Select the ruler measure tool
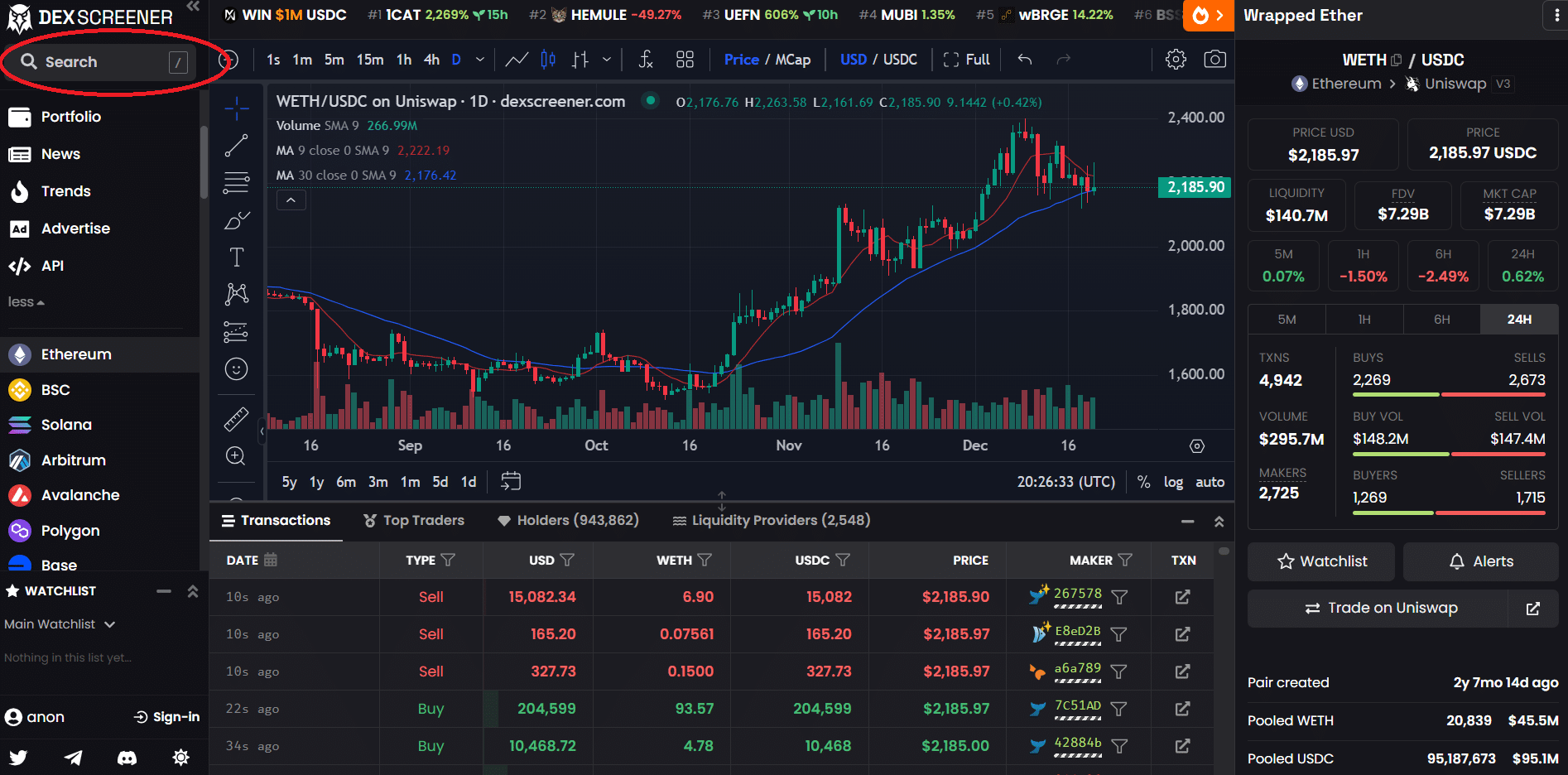The width and height of the screenshot is (1568, 775). click(236, 420)
